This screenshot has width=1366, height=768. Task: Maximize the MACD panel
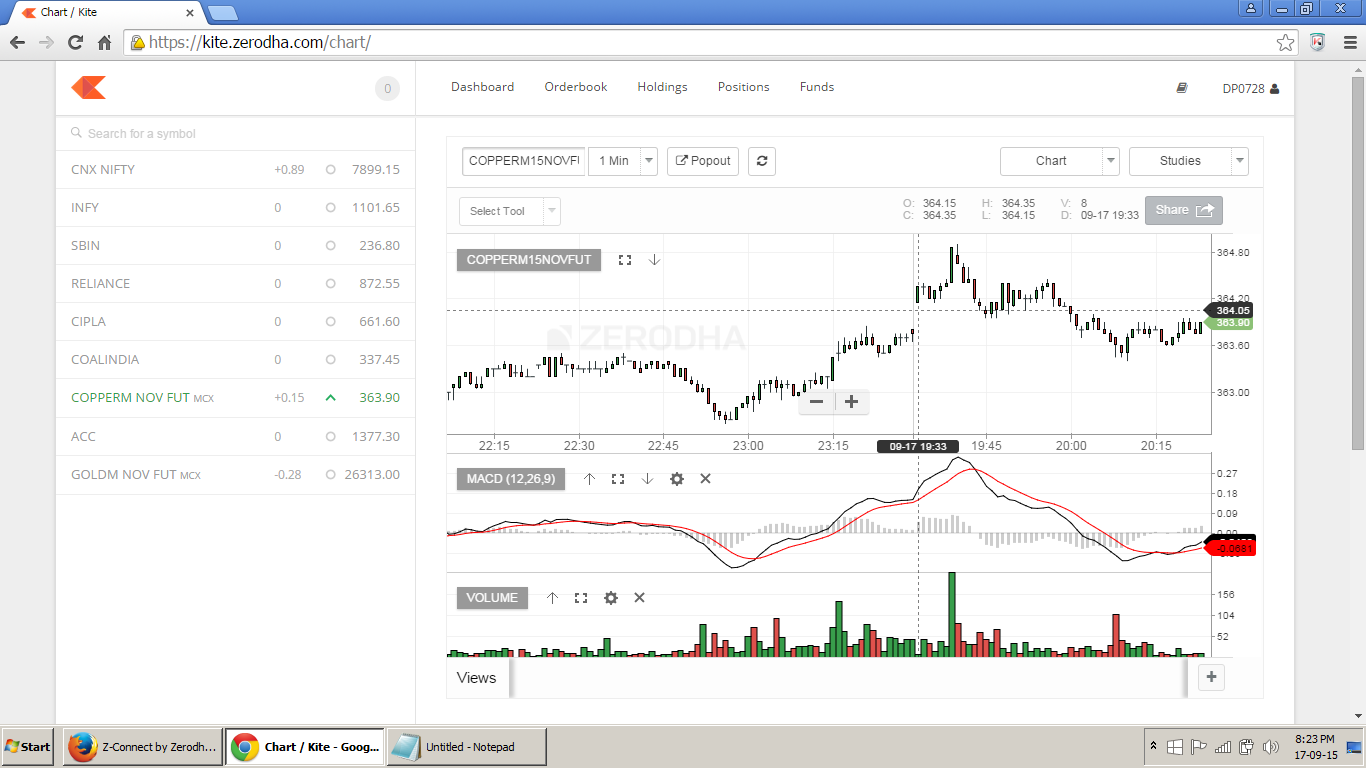pos(618,479)
